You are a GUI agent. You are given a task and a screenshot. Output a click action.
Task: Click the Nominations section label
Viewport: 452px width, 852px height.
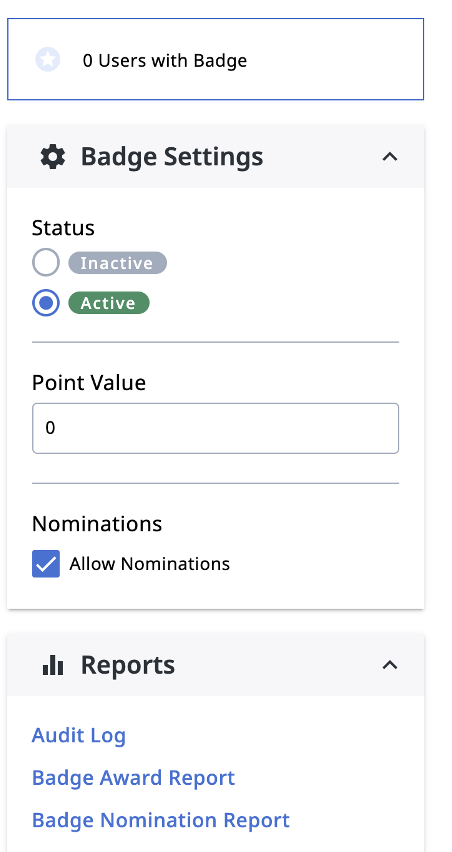(97, 524)
